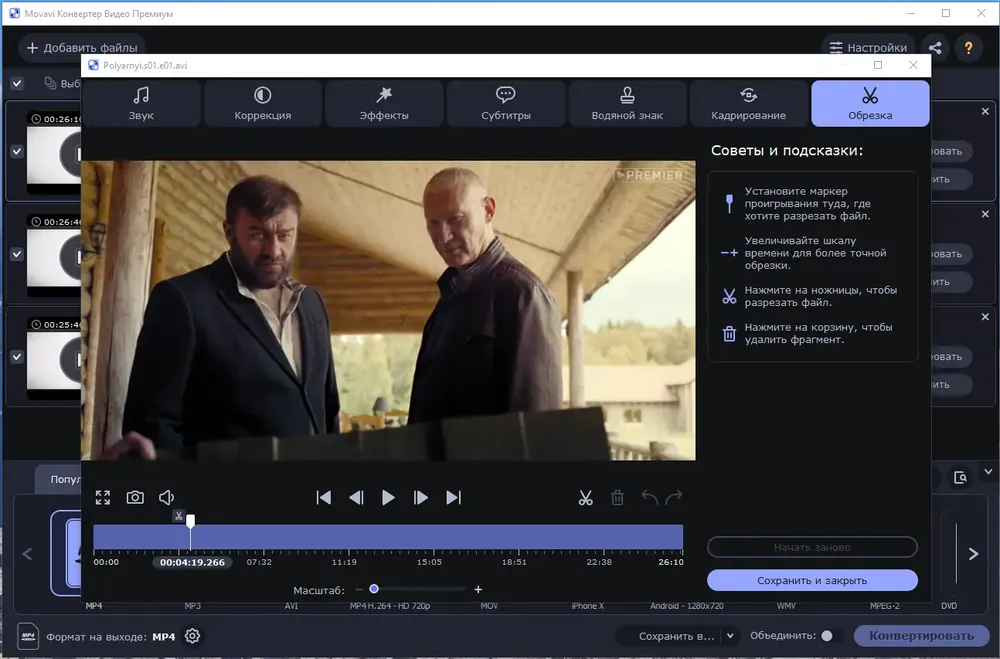Uncheck the select-all files checkbox
The height and width of the screenshot is (659, 1000).
click(x=17, y=84)
